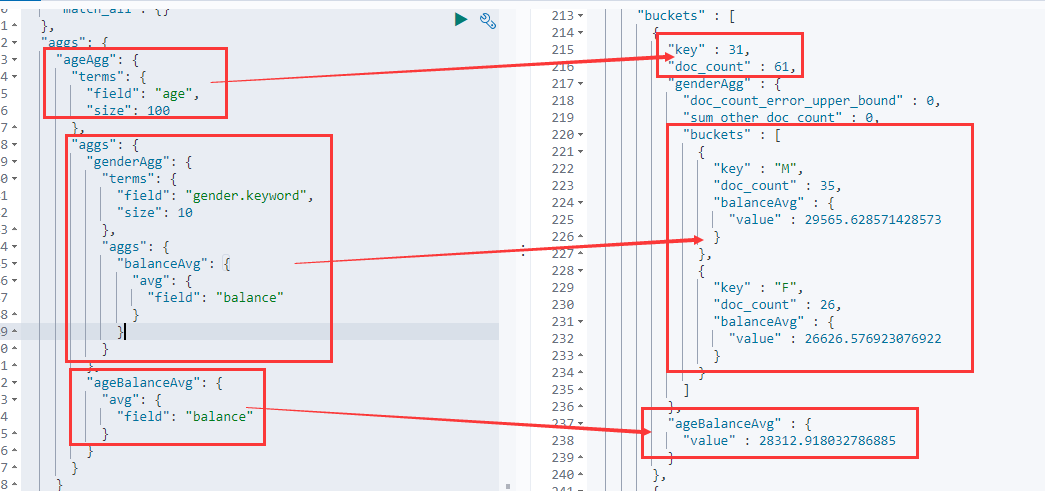Place cursor on "size": 100 line

pos(129,111)
